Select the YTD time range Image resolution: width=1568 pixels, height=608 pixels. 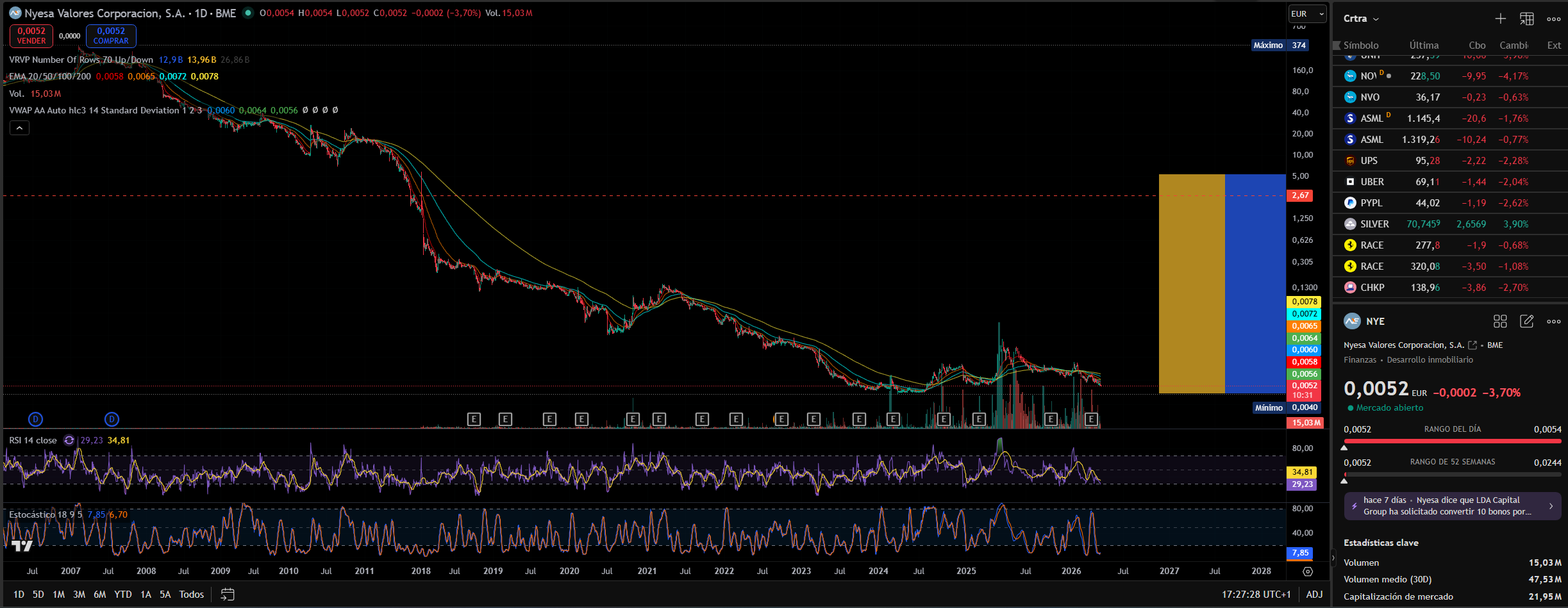[x=122, y=595]
